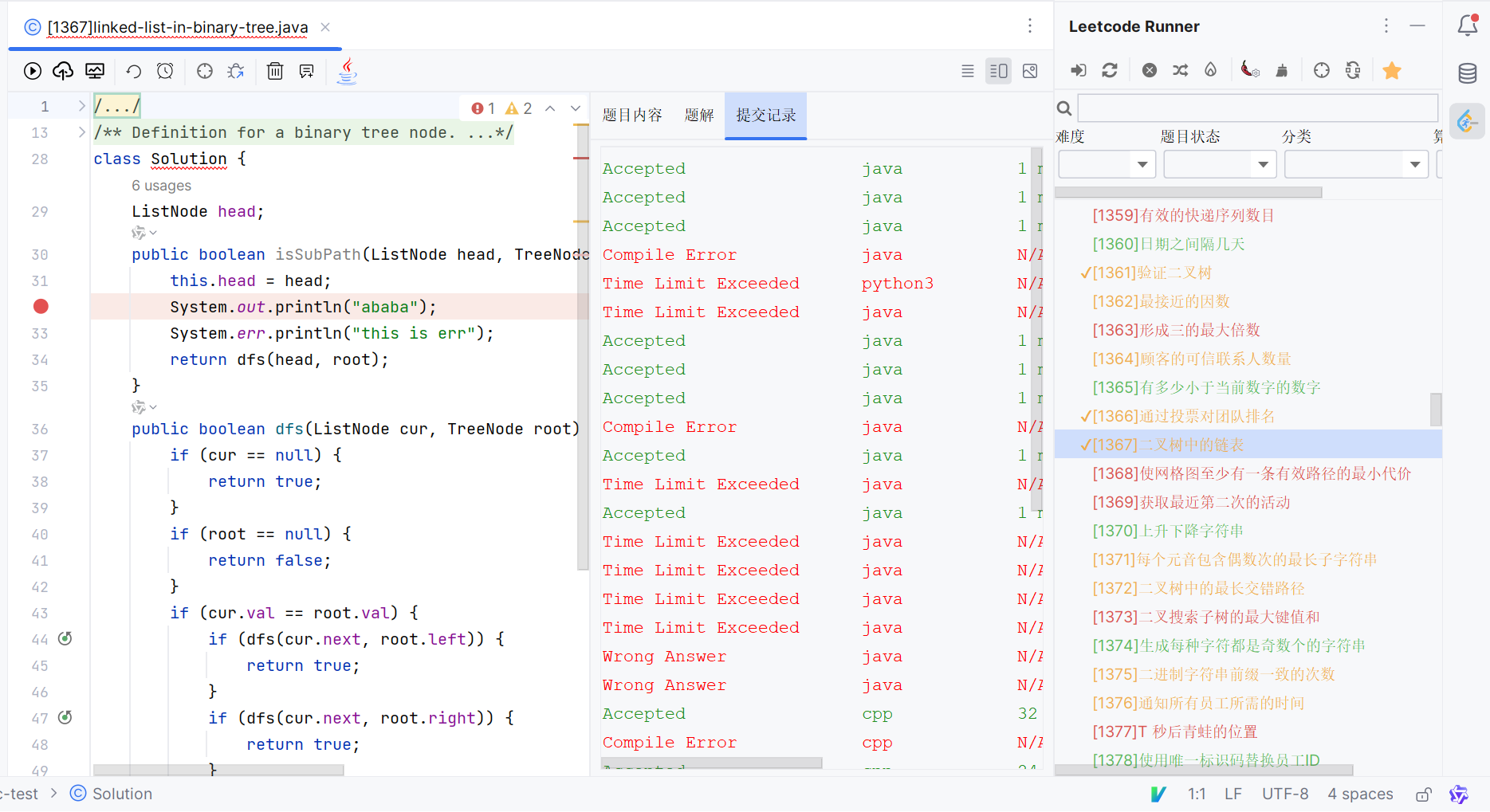Image resolution: width=1490 pixels, height=812 pixels.
Task: Click the circled X sign-out icon
Action: point(1150,70)
